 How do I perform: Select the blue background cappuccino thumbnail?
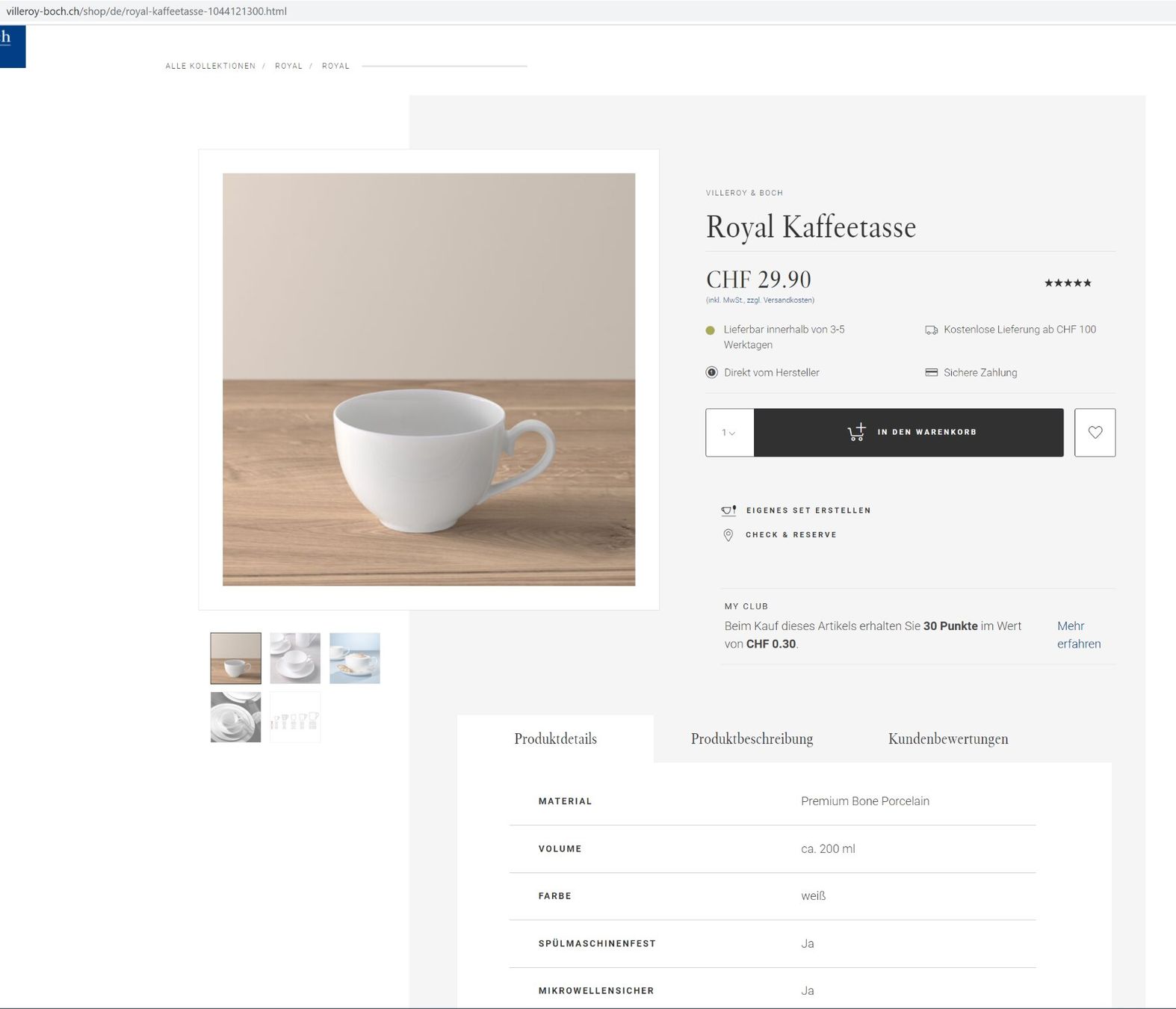(x=355, y=658)
